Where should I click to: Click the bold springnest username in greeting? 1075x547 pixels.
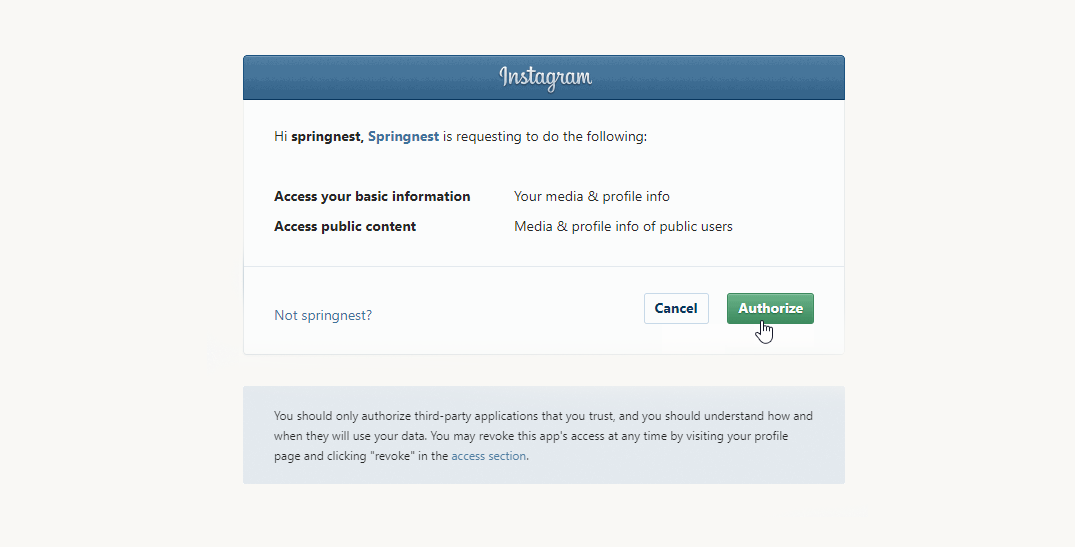(327, 136)
